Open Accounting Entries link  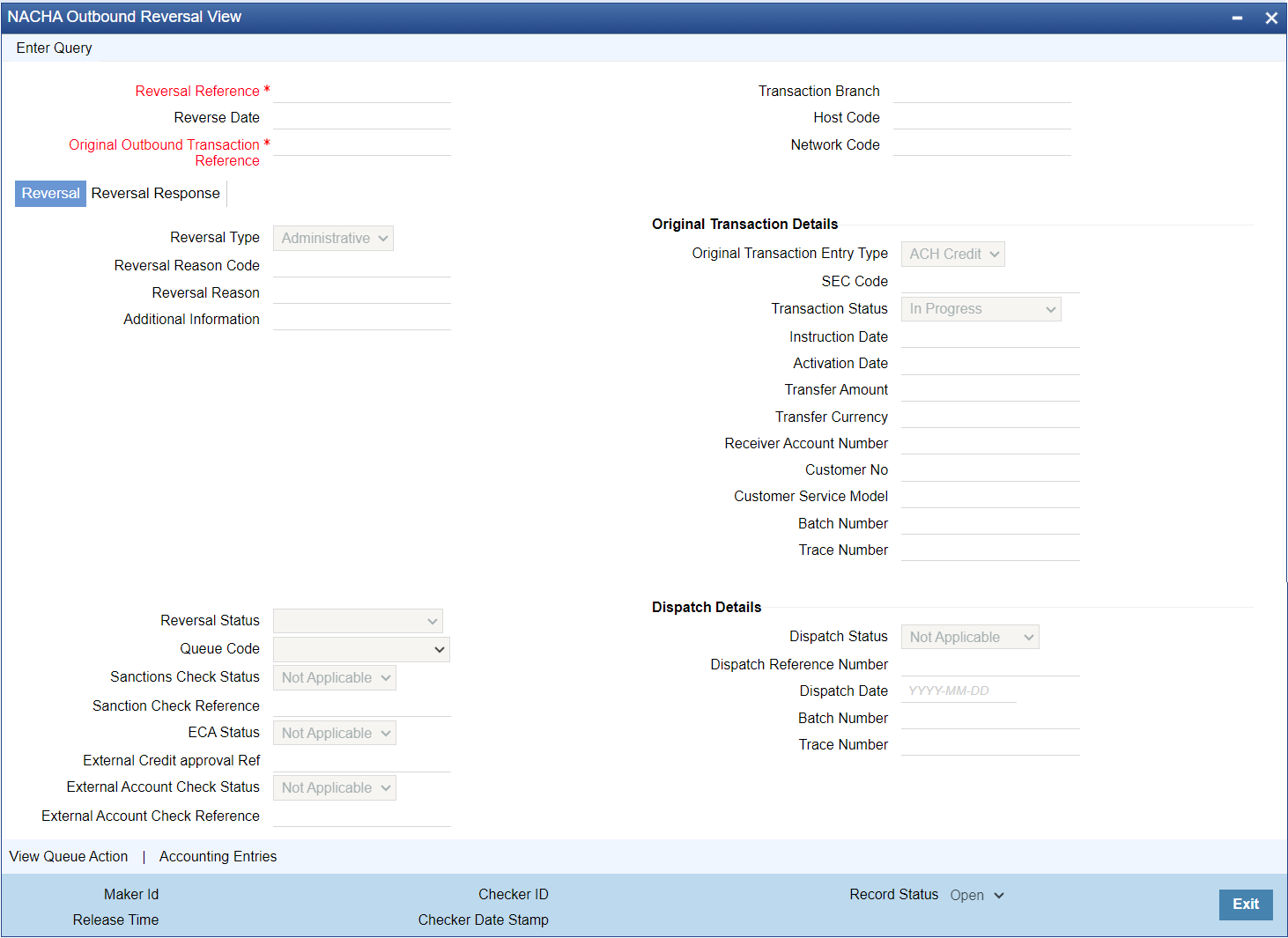[218, 856]
